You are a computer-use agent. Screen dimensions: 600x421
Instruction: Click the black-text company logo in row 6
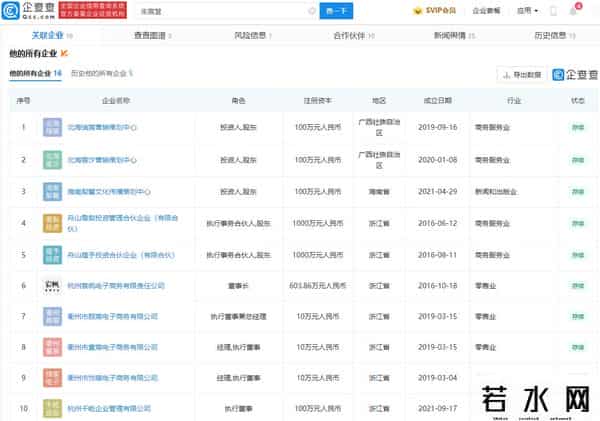(52, 286)
